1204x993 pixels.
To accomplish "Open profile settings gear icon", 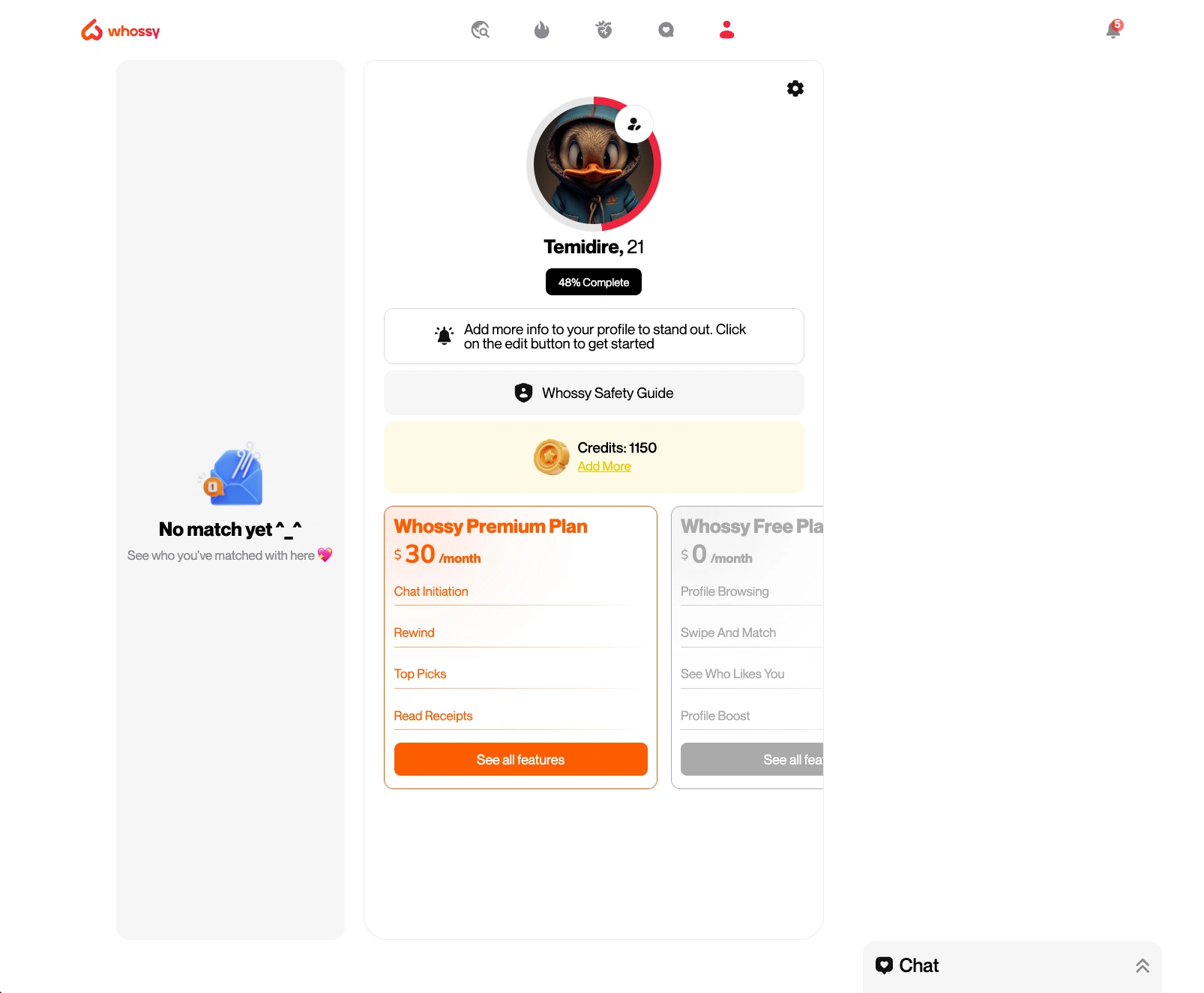I will tap(795, 88).
